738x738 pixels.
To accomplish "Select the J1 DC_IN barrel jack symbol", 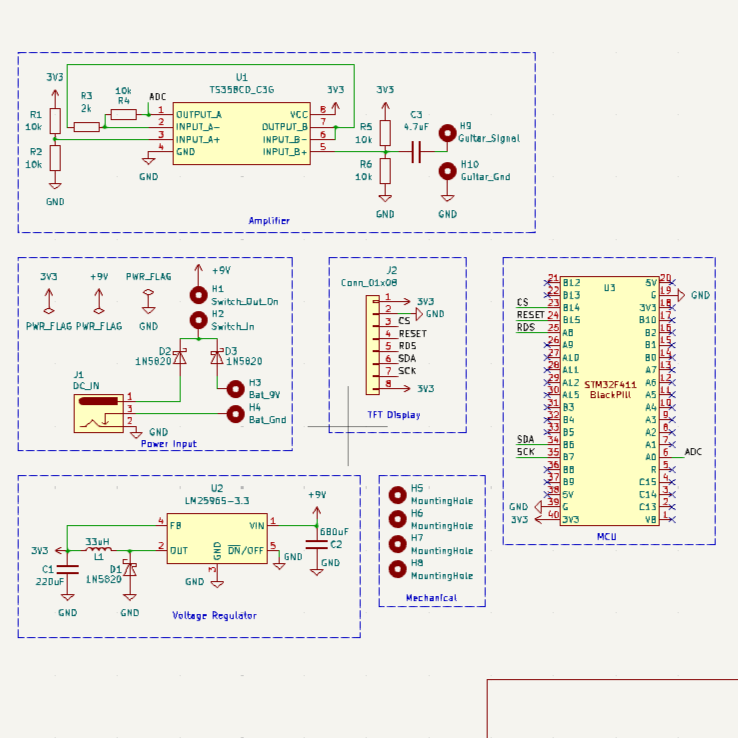I will (99, 414).
